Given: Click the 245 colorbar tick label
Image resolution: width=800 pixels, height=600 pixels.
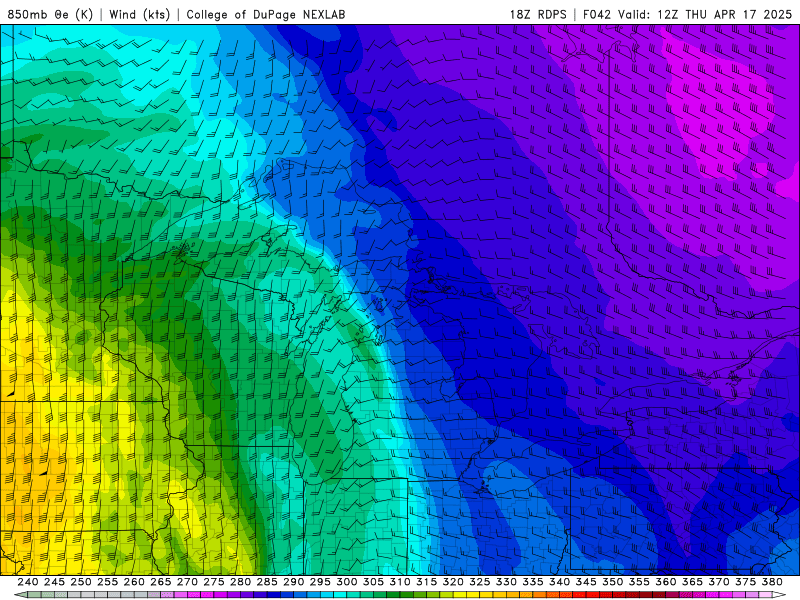Looking at the screenshot, I should (54, 582).
